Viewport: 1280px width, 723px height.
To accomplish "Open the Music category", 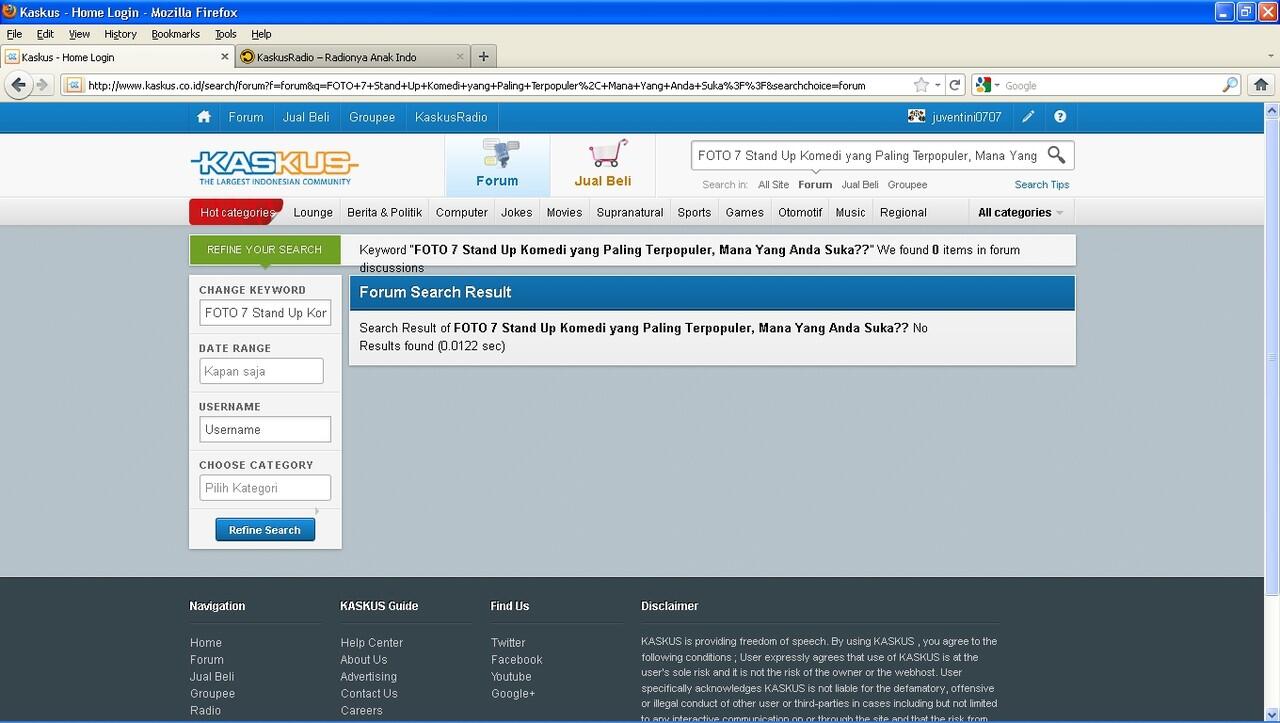I will click(850, 212).
